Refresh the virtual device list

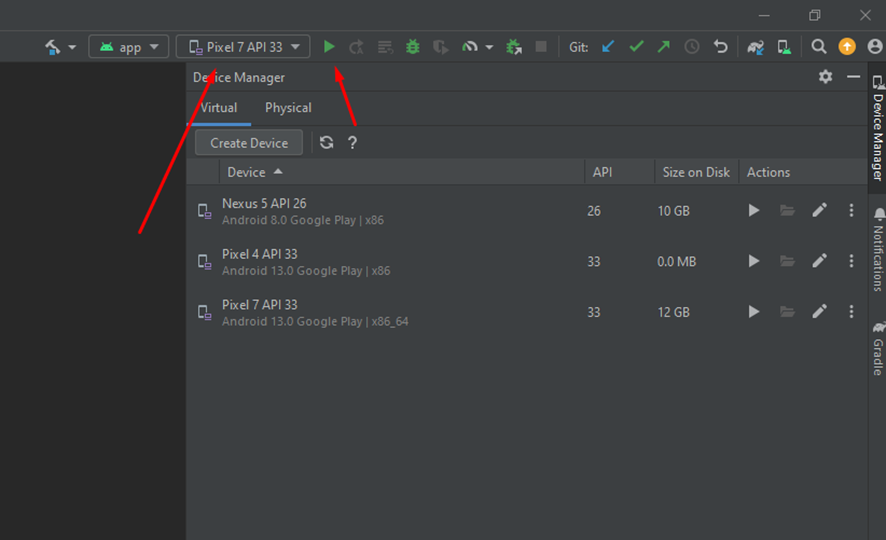click(x=327, y=142)
